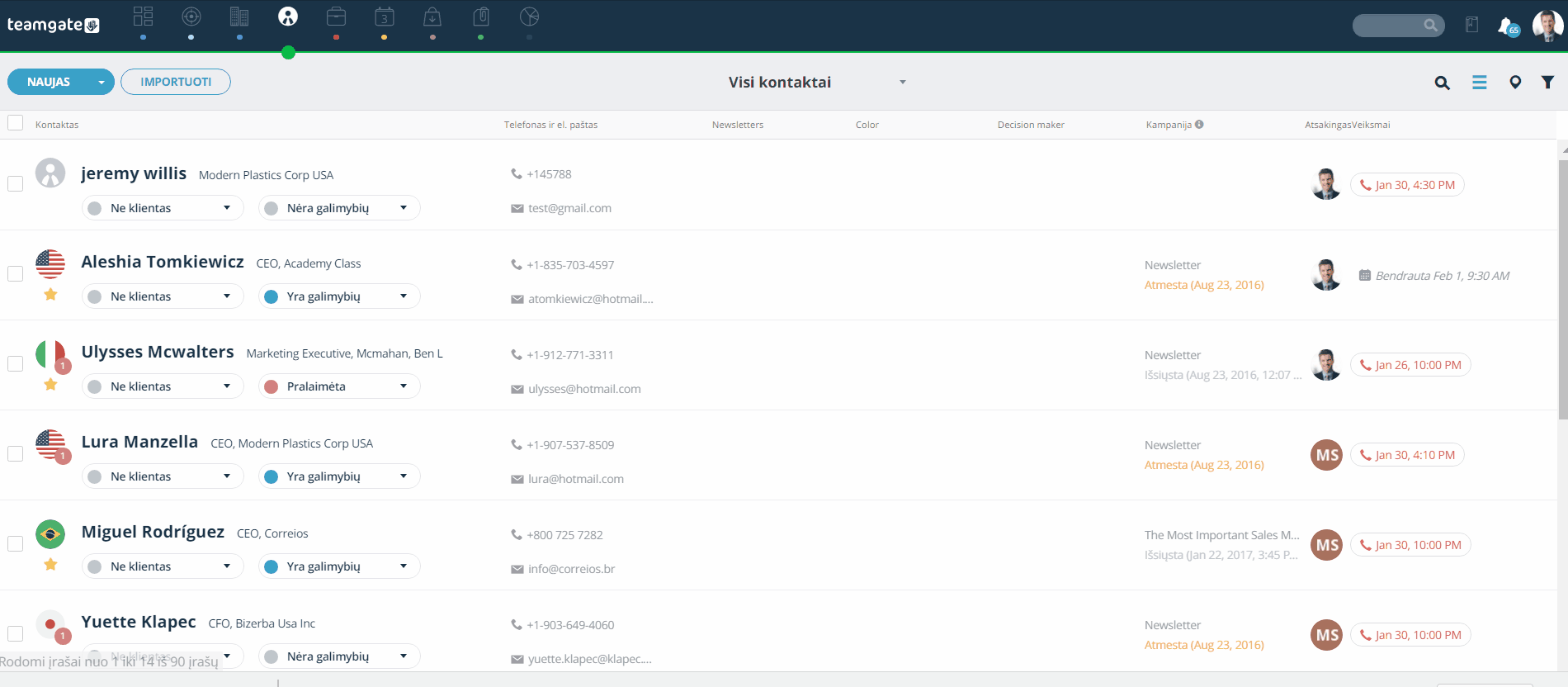
Task: Tick the checkbox for Aleshia Tomkiewicz
Action: click(x=15, y=273)
